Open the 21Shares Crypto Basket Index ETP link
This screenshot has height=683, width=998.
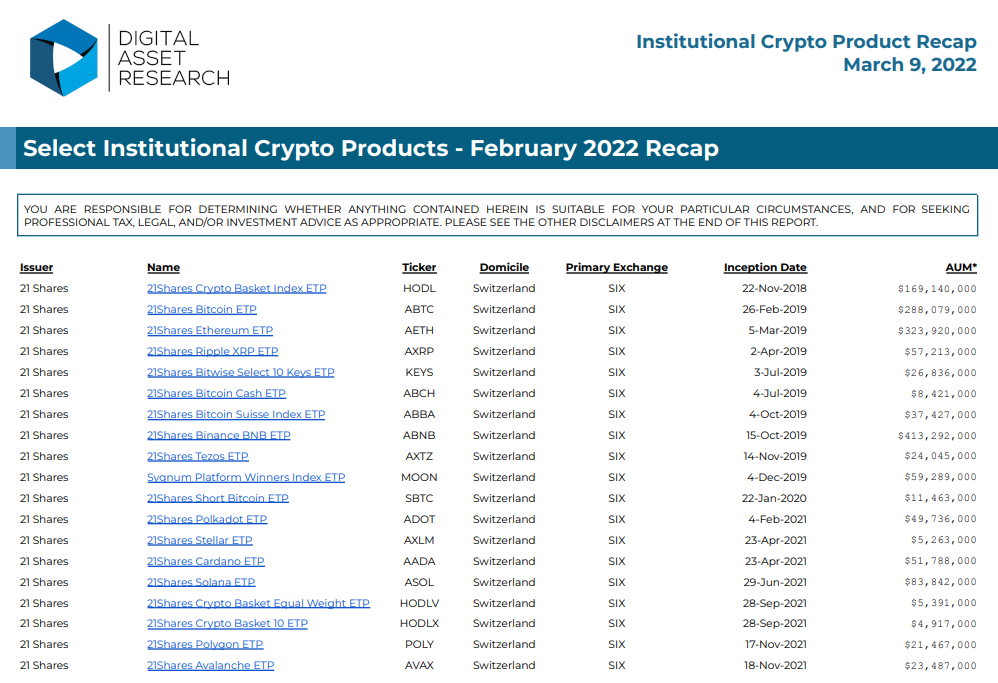pyautogui.click(x=236, y=288)
